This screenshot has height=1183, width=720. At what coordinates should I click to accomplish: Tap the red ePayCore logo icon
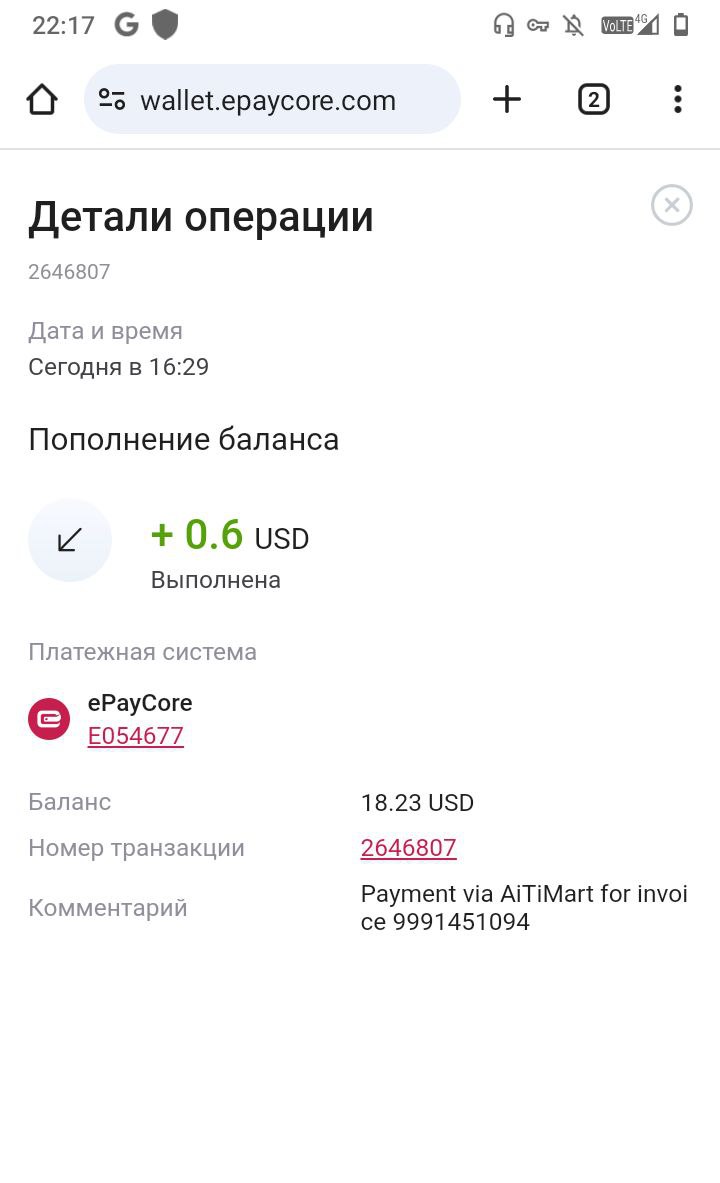click(49, 719)
